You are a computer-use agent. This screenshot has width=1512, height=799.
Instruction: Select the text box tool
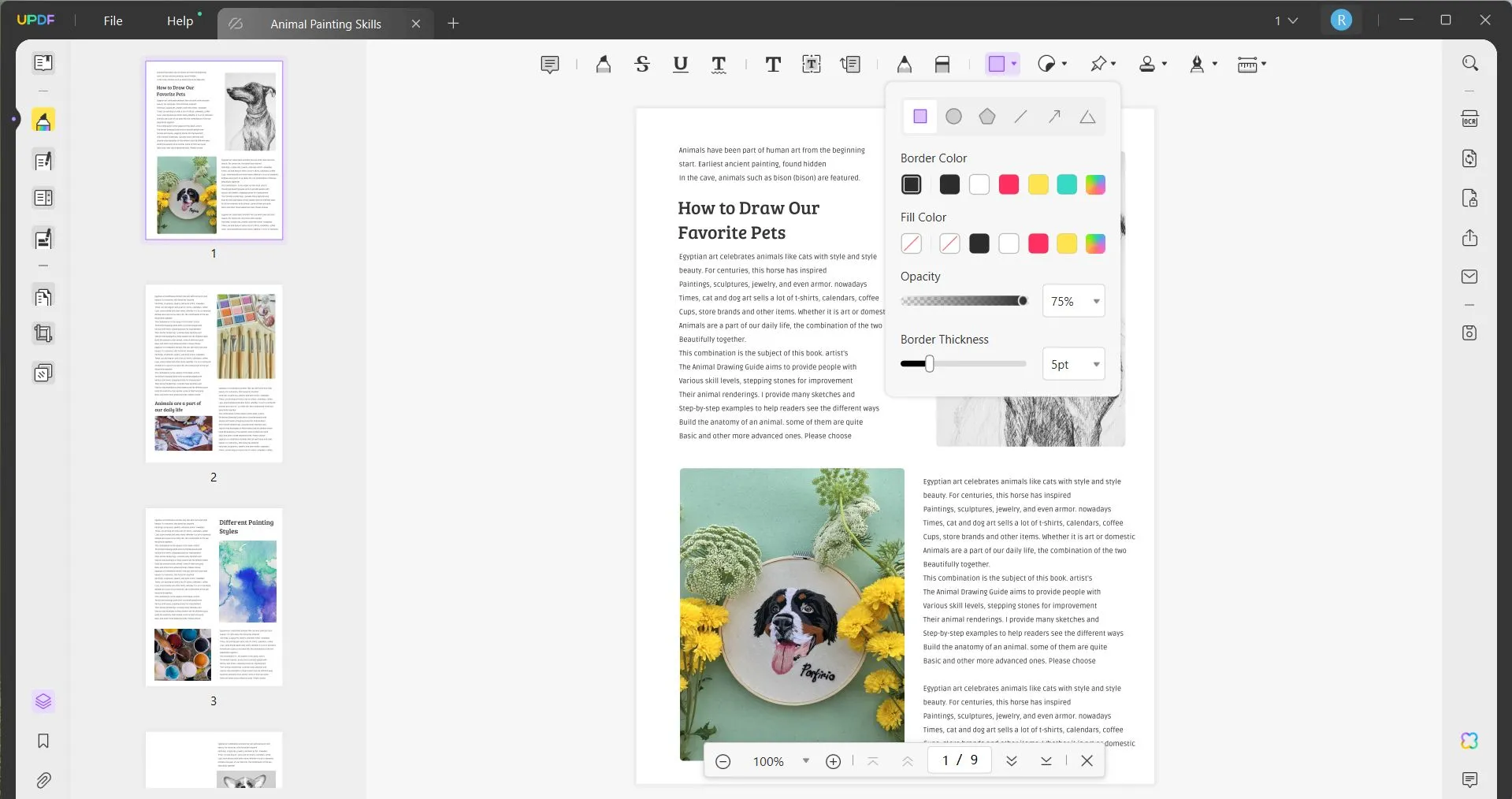pos(812,65)
